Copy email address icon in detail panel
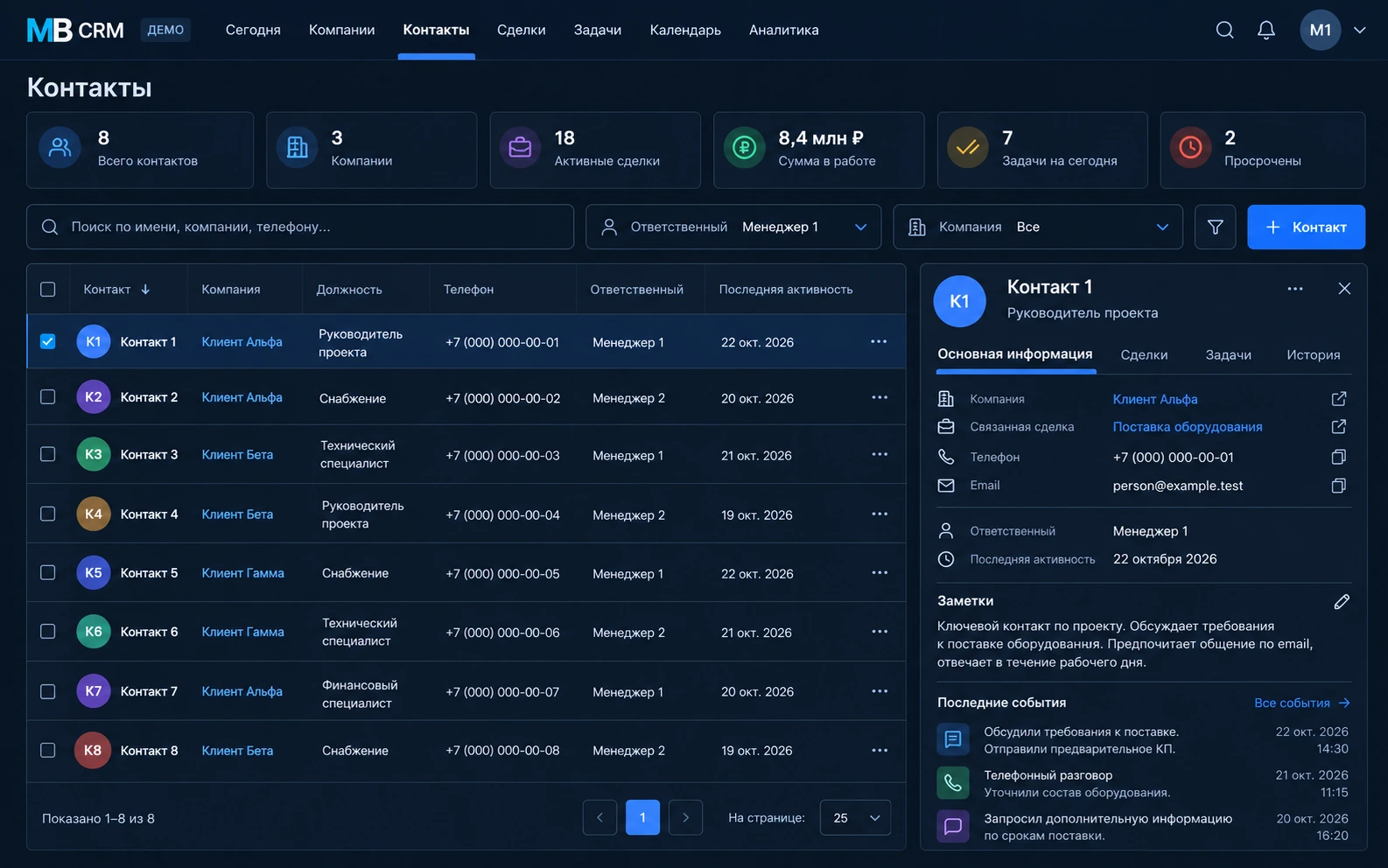Screen dimensions: 1388x868 [x=1339, y=486]
